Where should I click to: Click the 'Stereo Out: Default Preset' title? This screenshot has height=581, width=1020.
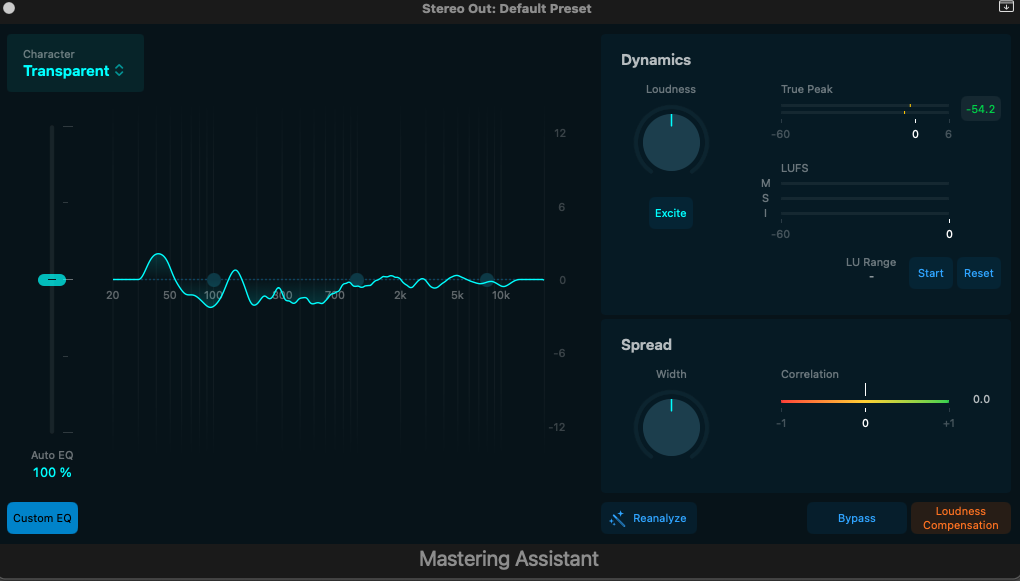coord(507,8)
